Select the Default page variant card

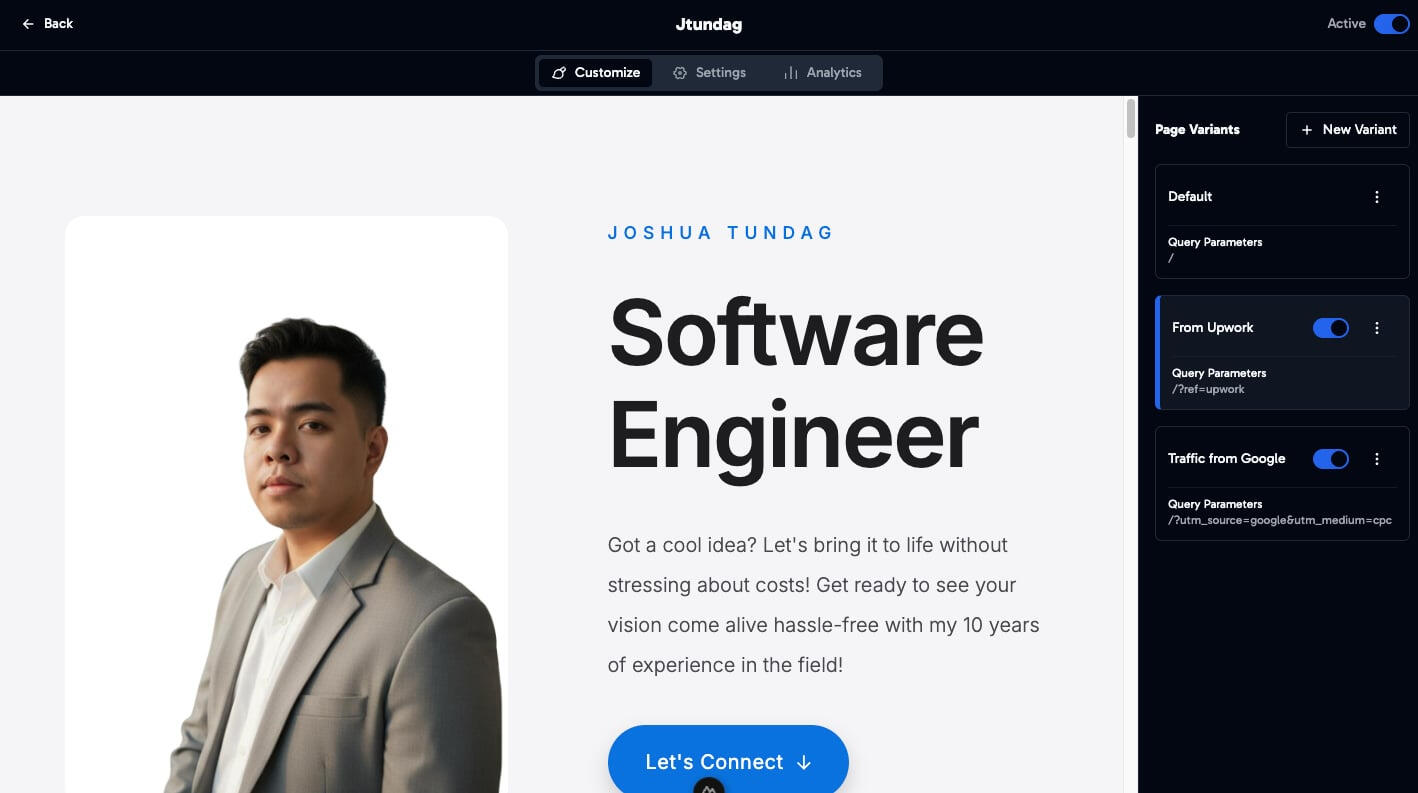click(1282, 222)
